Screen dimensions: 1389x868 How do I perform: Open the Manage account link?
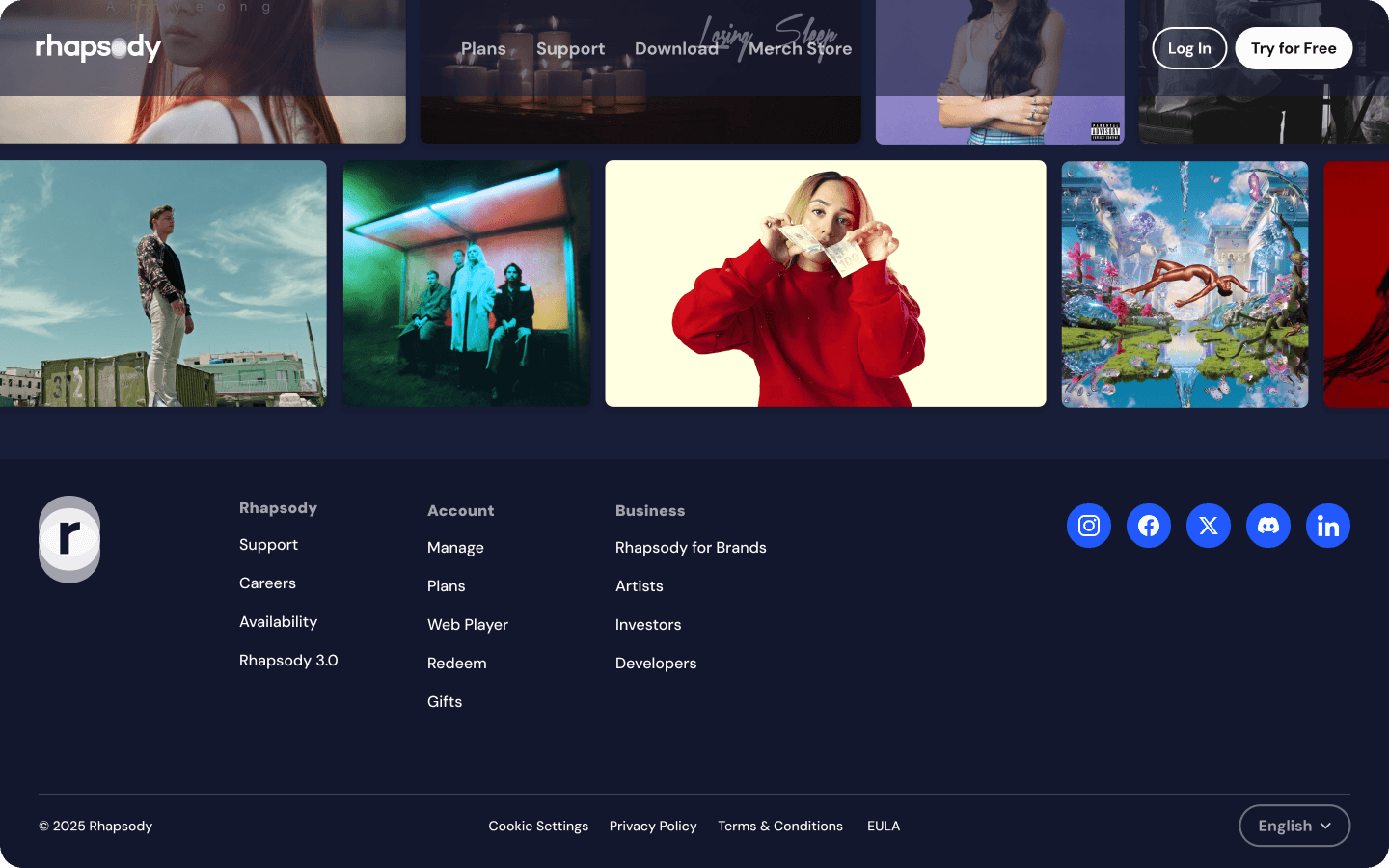[x=455, y=548]
